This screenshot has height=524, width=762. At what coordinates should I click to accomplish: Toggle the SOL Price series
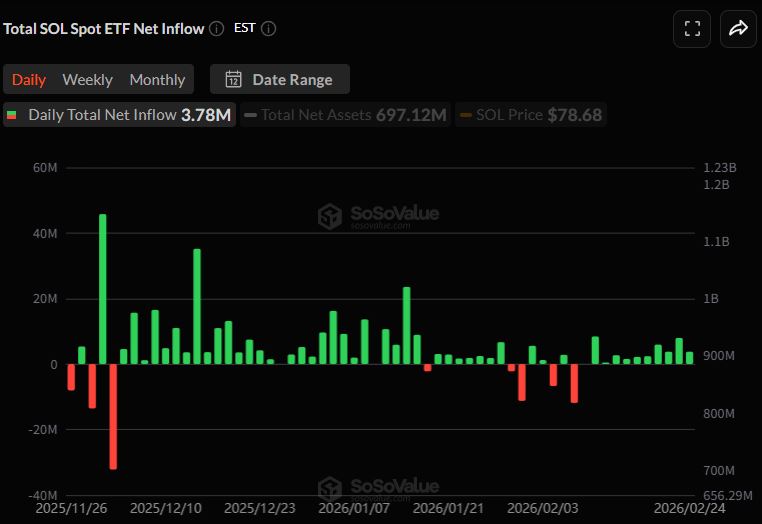point(530,115)
